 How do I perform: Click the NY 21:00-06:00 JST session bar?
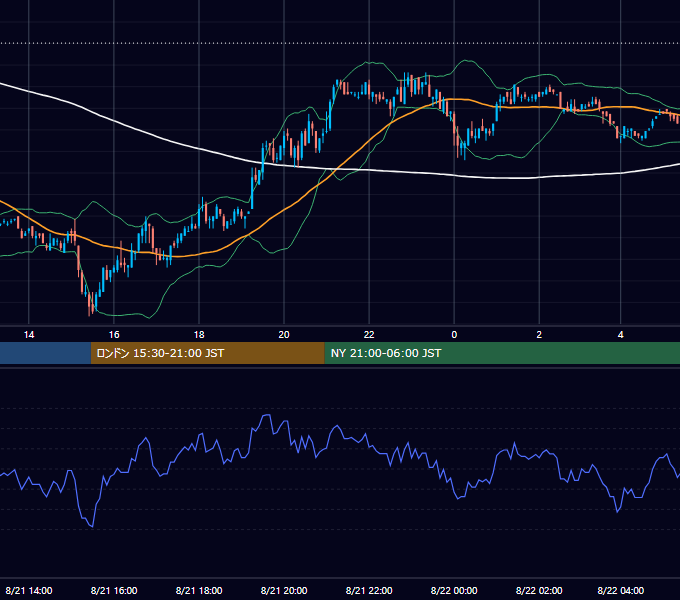[502, 353]
